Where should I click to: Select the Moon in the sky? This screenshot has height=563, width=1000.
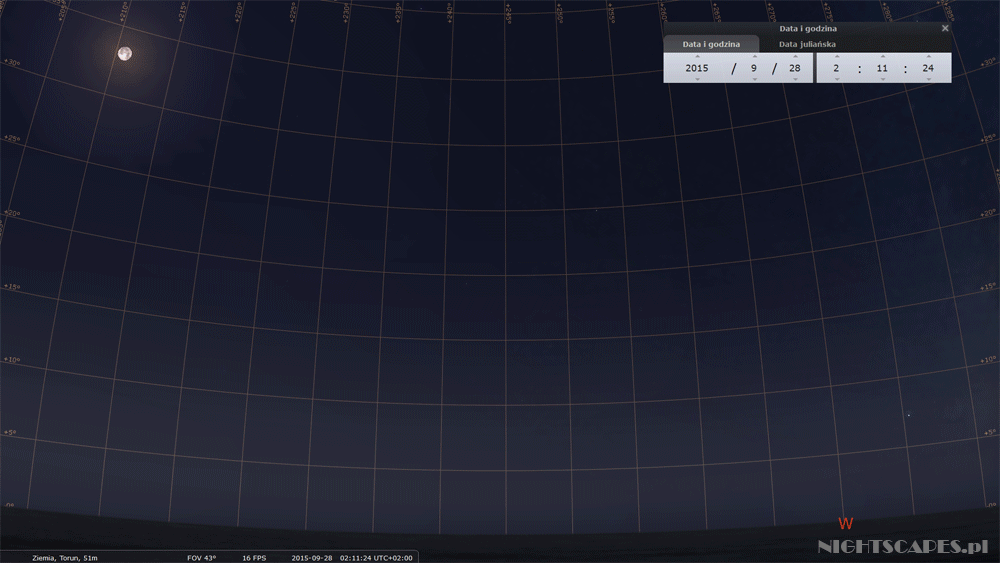pyautogui.click(x=125, y=54)
